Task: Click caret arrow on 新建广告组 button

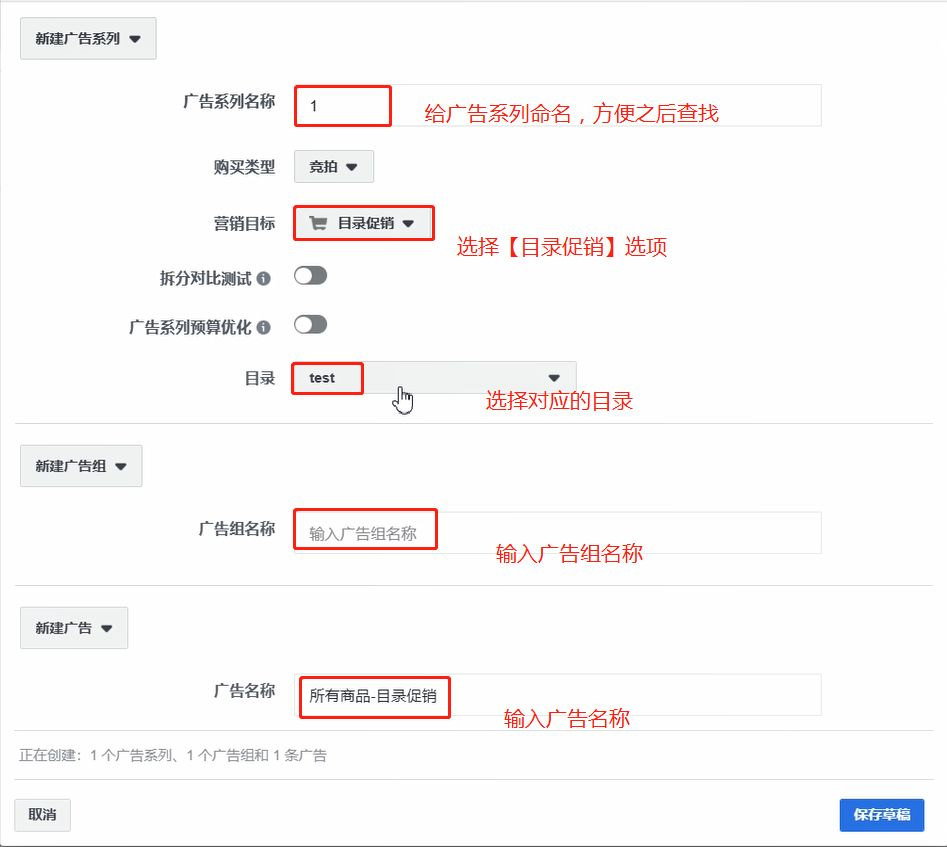Action: click(x=121, y=466)
